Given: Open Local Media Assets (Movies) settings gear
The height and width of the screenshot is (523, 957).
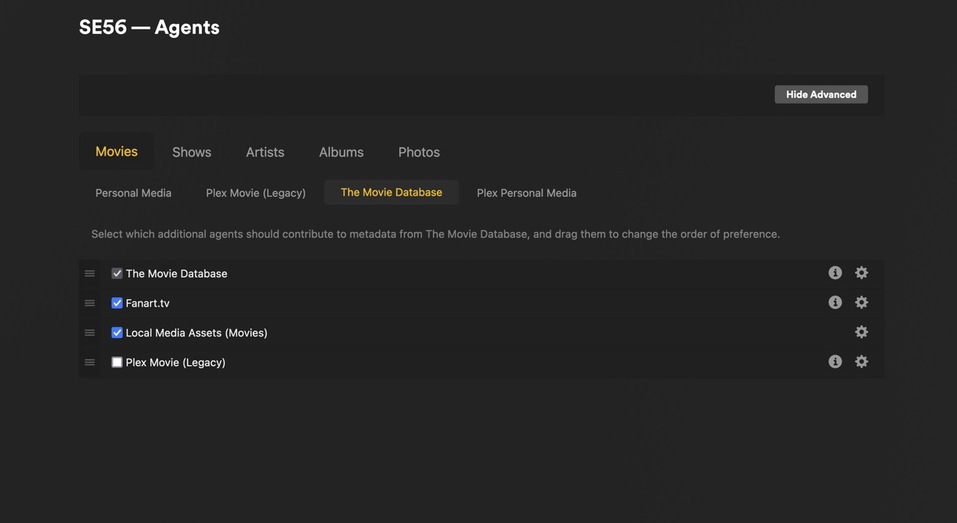Looking at the screenshot, I should [x=861, y=332].
